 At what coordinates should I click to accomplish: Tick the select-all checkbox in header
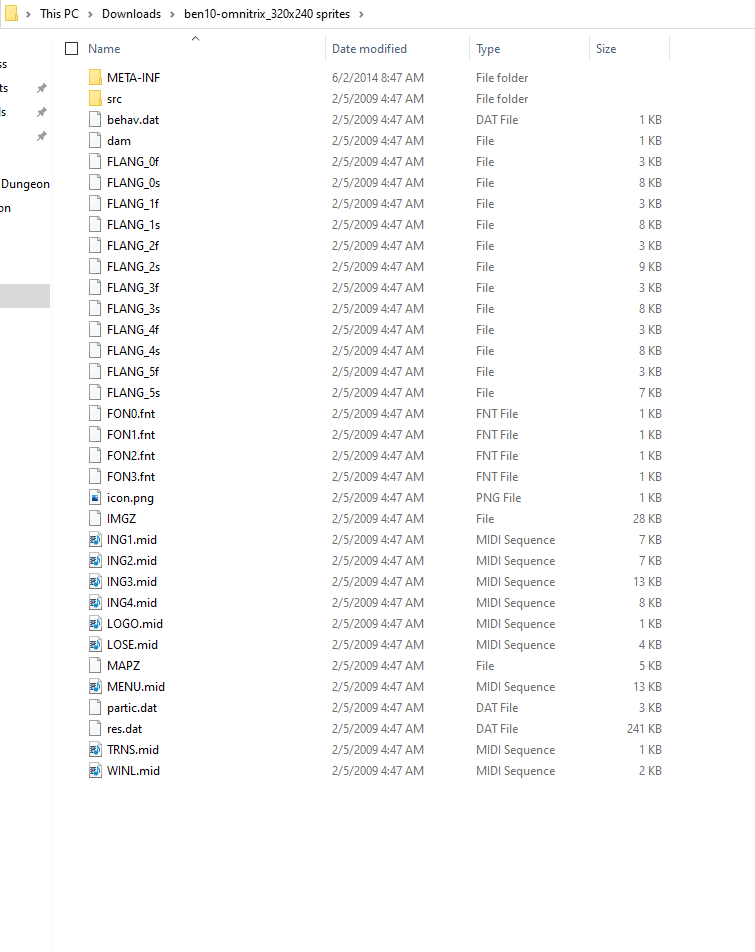click(72, 49)
